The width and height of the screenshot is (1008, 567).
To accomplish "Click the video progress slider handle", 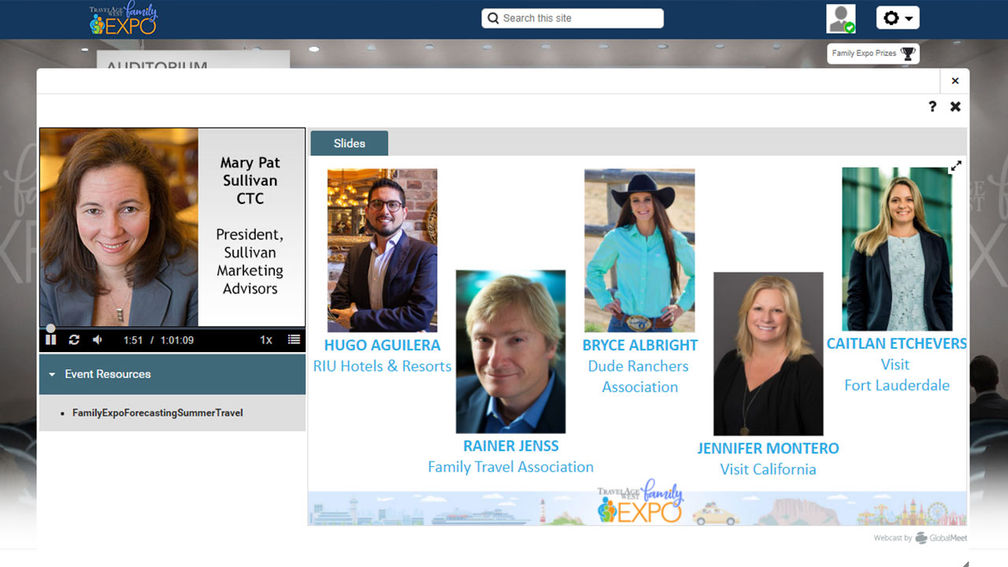I will pyautogui.click(x=50, y=328).
